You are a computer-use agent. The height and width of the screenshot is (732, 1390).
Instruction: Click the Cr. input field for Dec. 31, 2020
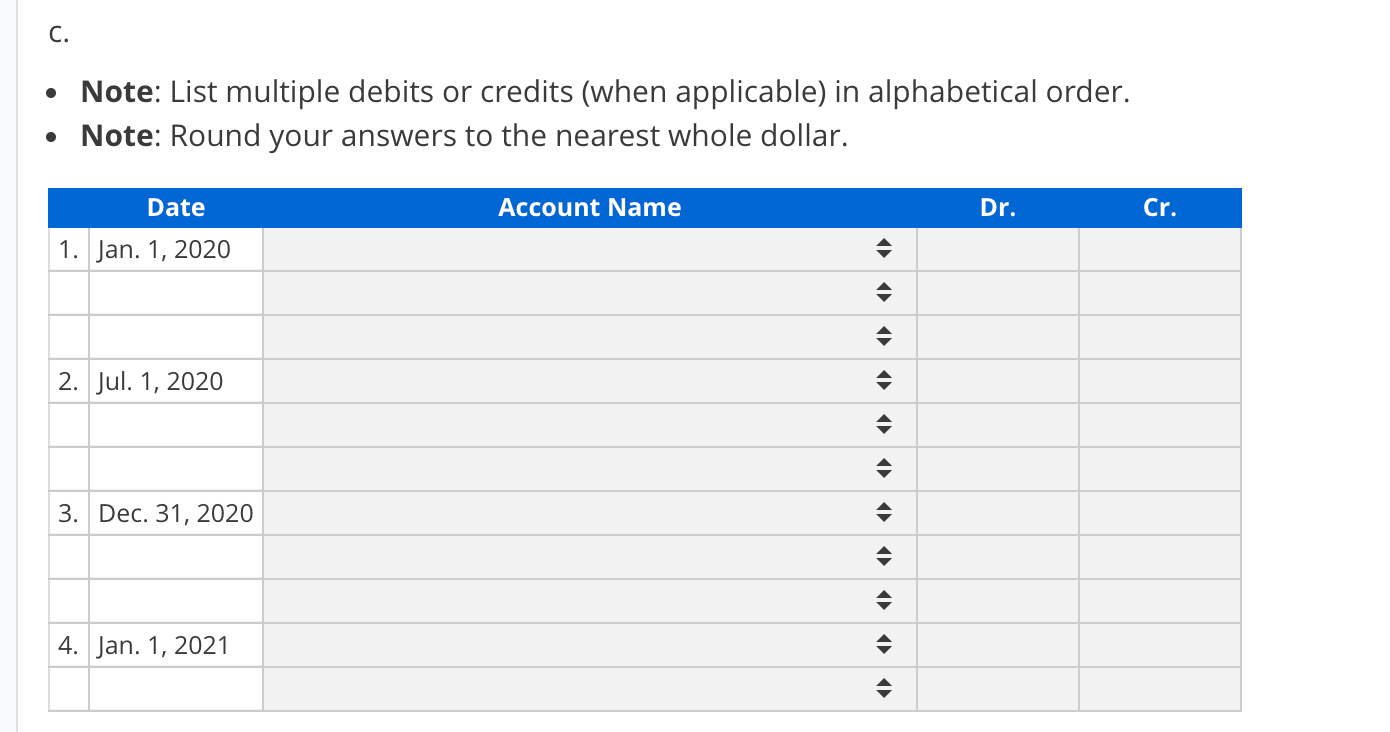[1160, 512]
